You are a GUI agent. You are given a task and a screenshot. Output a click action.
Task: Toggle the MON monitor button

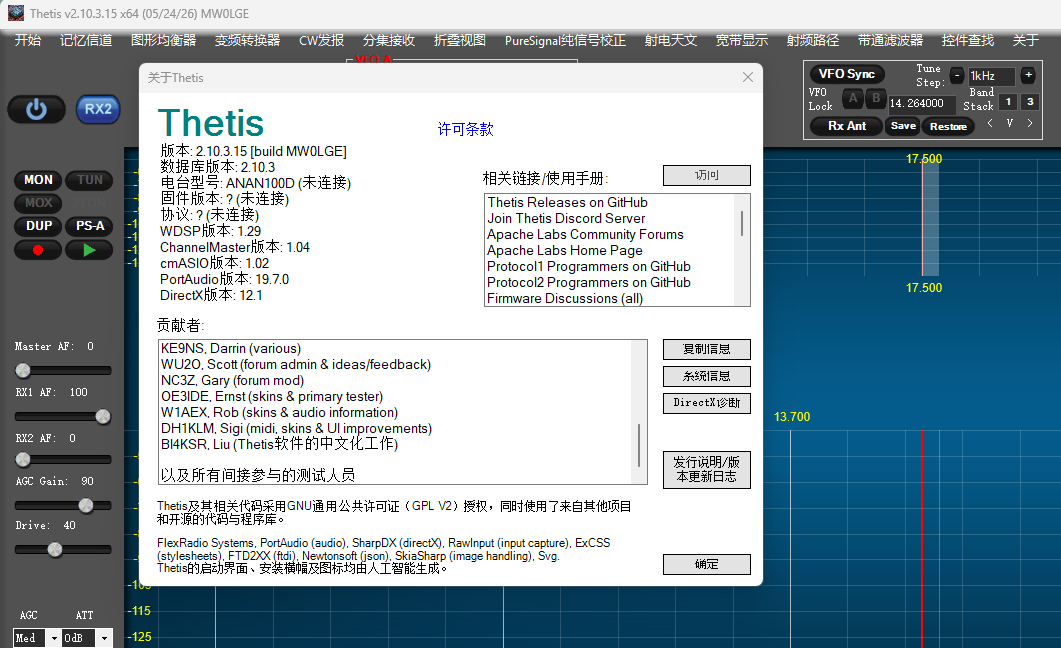coord(38,180)
